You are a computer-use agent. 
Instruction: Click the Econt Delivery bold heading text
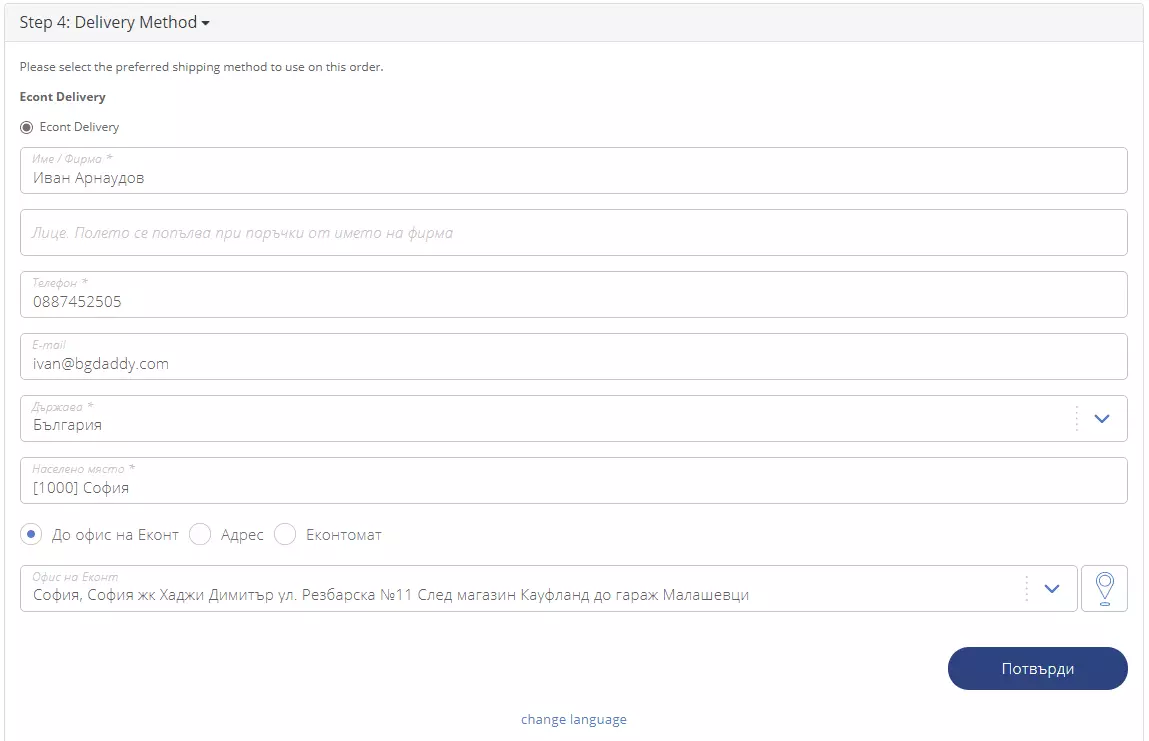(62, 97)
